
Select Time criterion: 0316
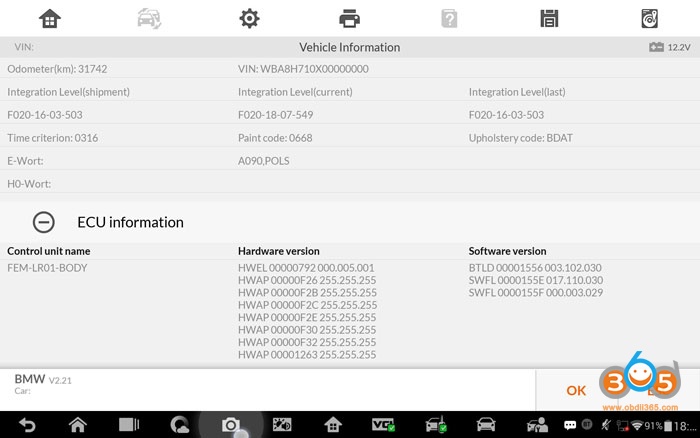click(53, 138)
